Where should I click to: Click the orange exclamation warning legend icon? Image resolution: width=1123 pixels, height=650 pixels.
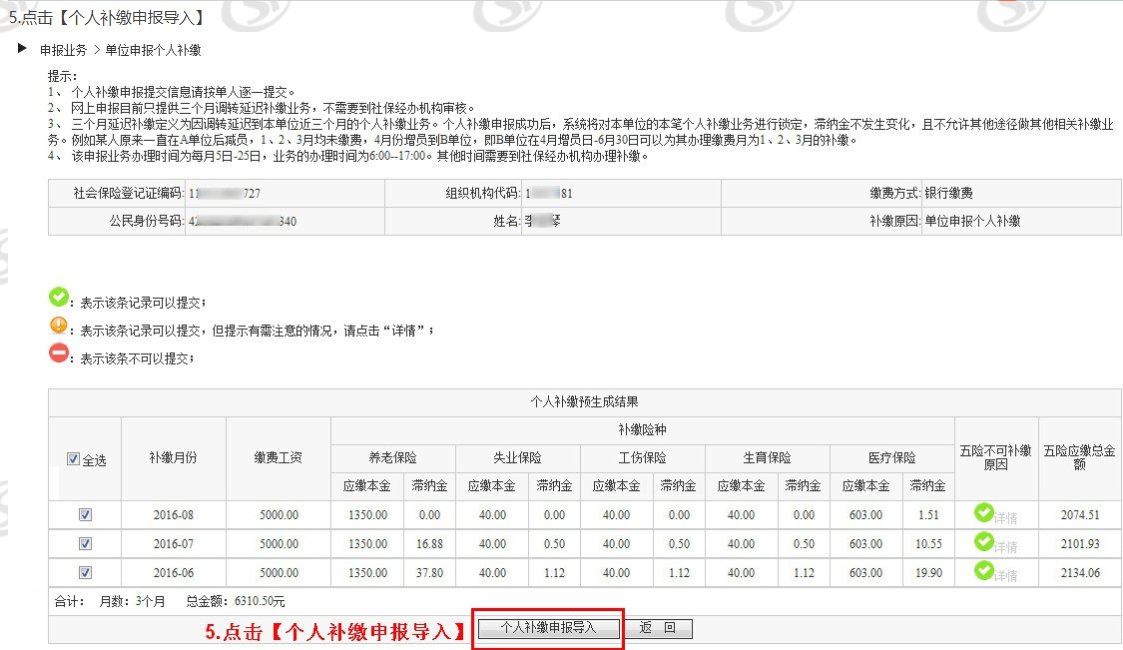tap(59, 325)
